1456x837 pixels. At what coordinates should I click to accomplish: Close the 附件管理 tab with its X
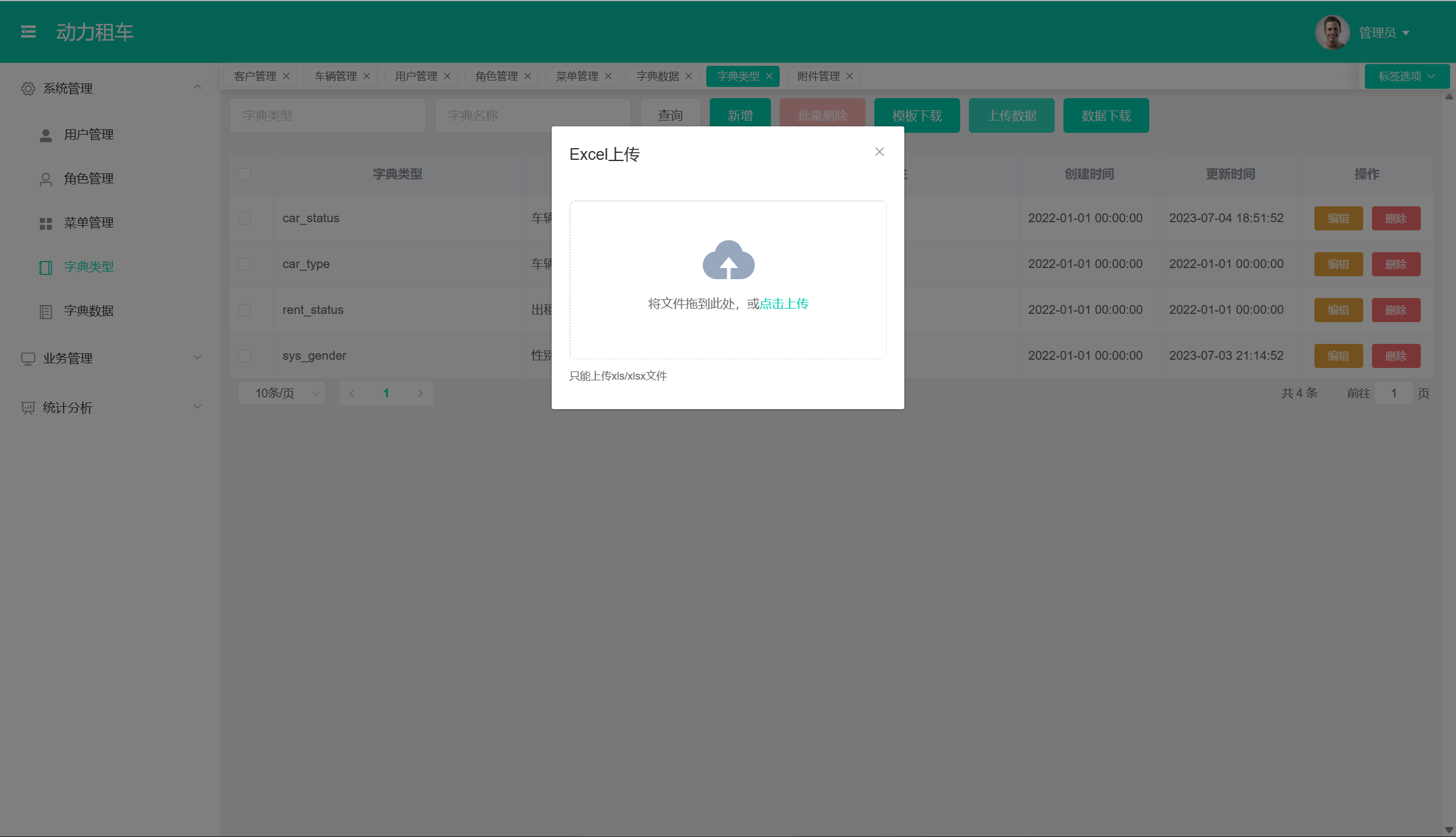coord(850,76)
